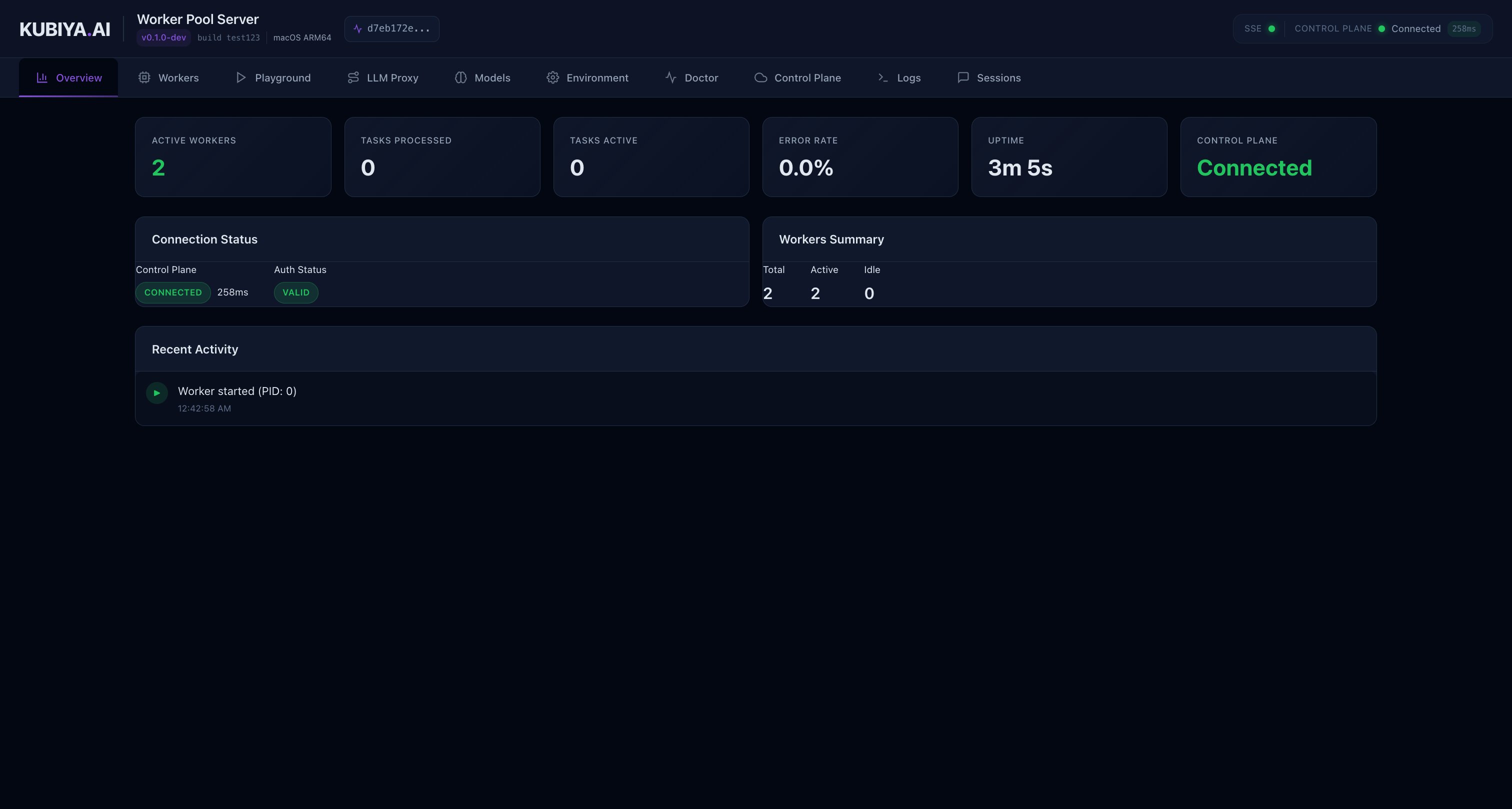Click the Total workers value 2
The width and height of the screenshot is (1512, 809).
click(x=767, y=293)
